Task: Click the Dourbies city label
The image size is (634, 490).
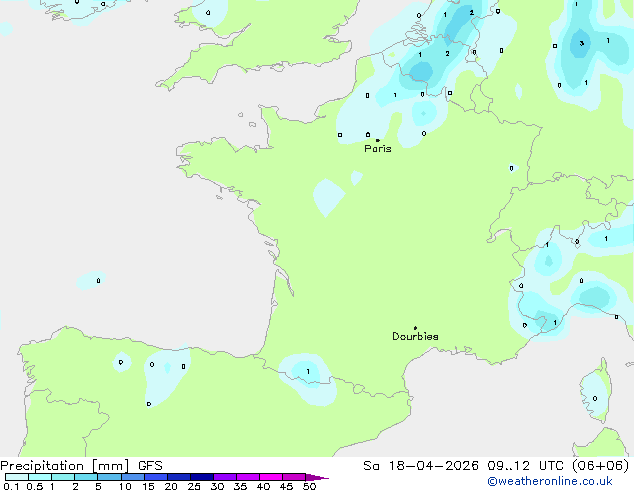Action: coord(415,336)
